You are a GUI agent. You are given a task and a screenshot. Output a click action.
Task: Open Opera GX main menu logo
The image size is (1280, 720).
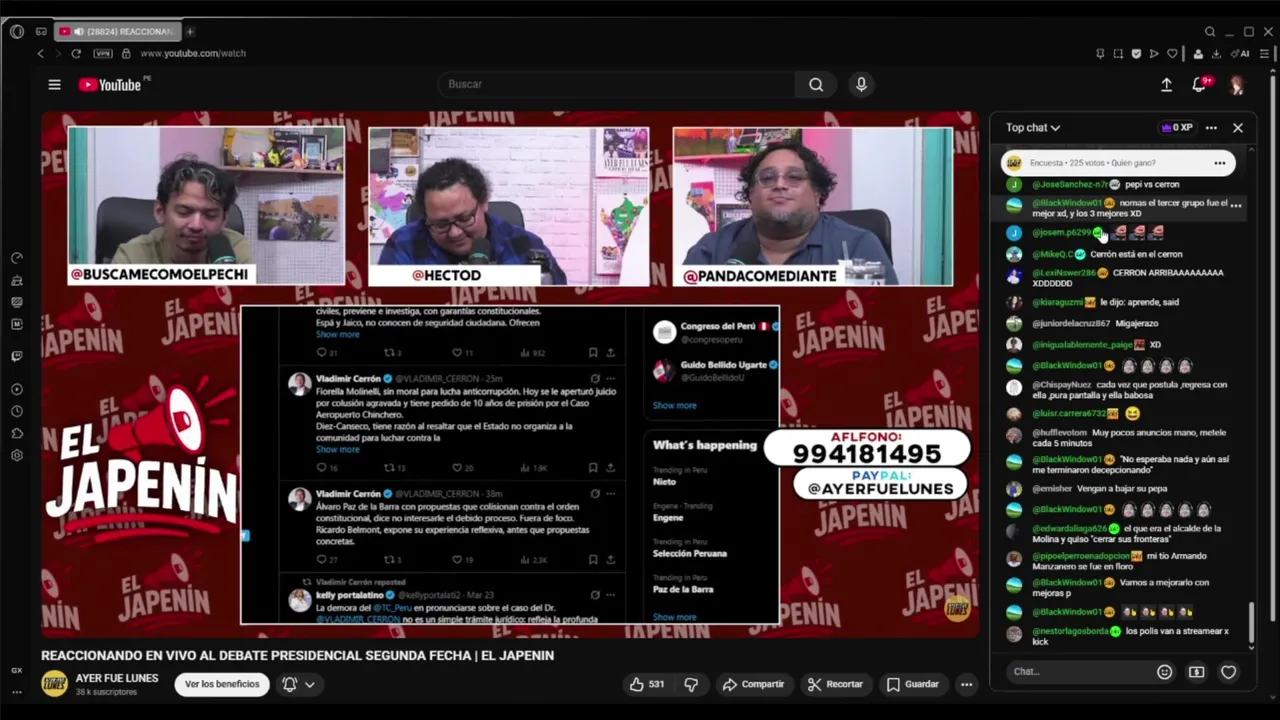coord(16,31)
